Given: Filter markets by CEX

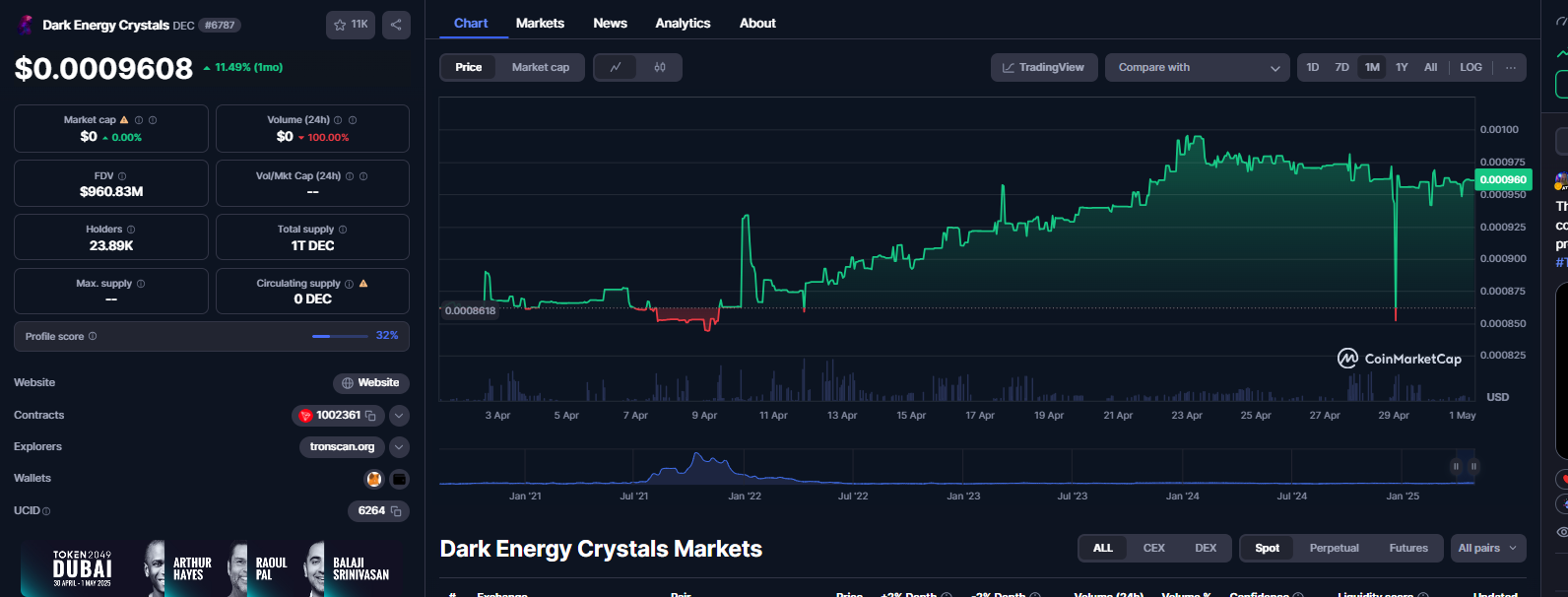Looking at the screenshot, I should point(1154,548).
